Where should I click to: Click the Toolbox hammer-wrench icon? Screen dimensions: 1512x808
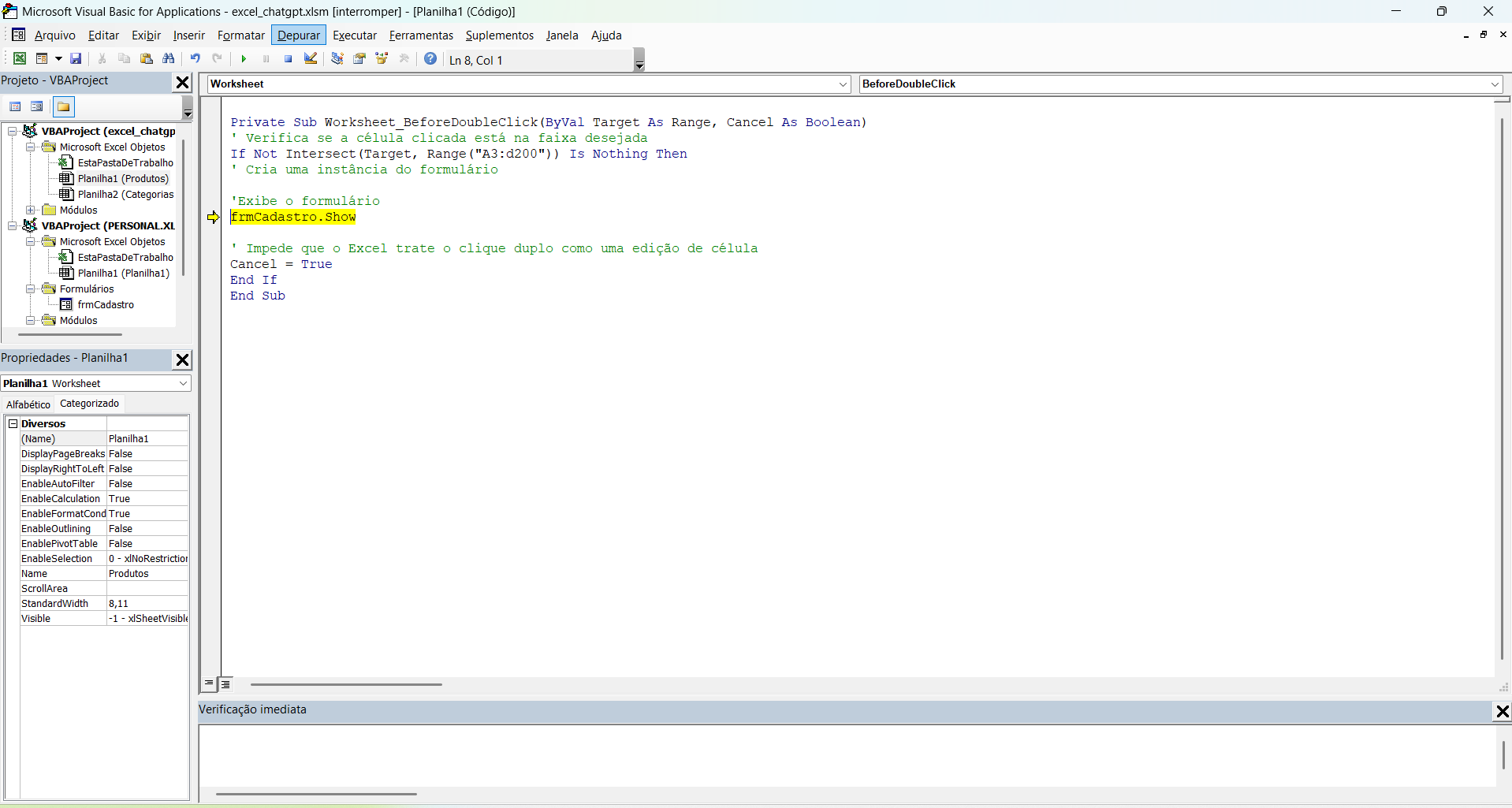point(404,58)
